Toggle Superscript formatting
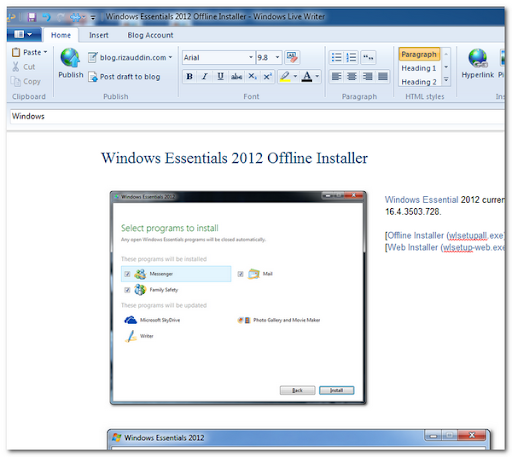This screenshot has width=512, height=457. pos(268,77)
